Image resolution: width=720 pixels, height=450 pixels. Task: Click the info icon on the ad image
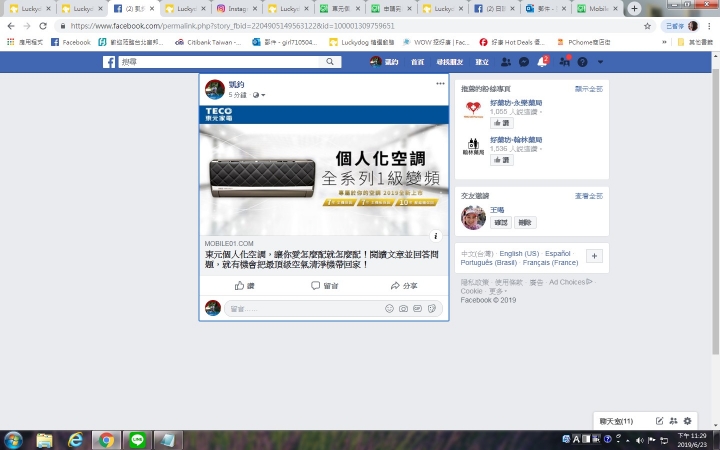click(x=436, y=236)
